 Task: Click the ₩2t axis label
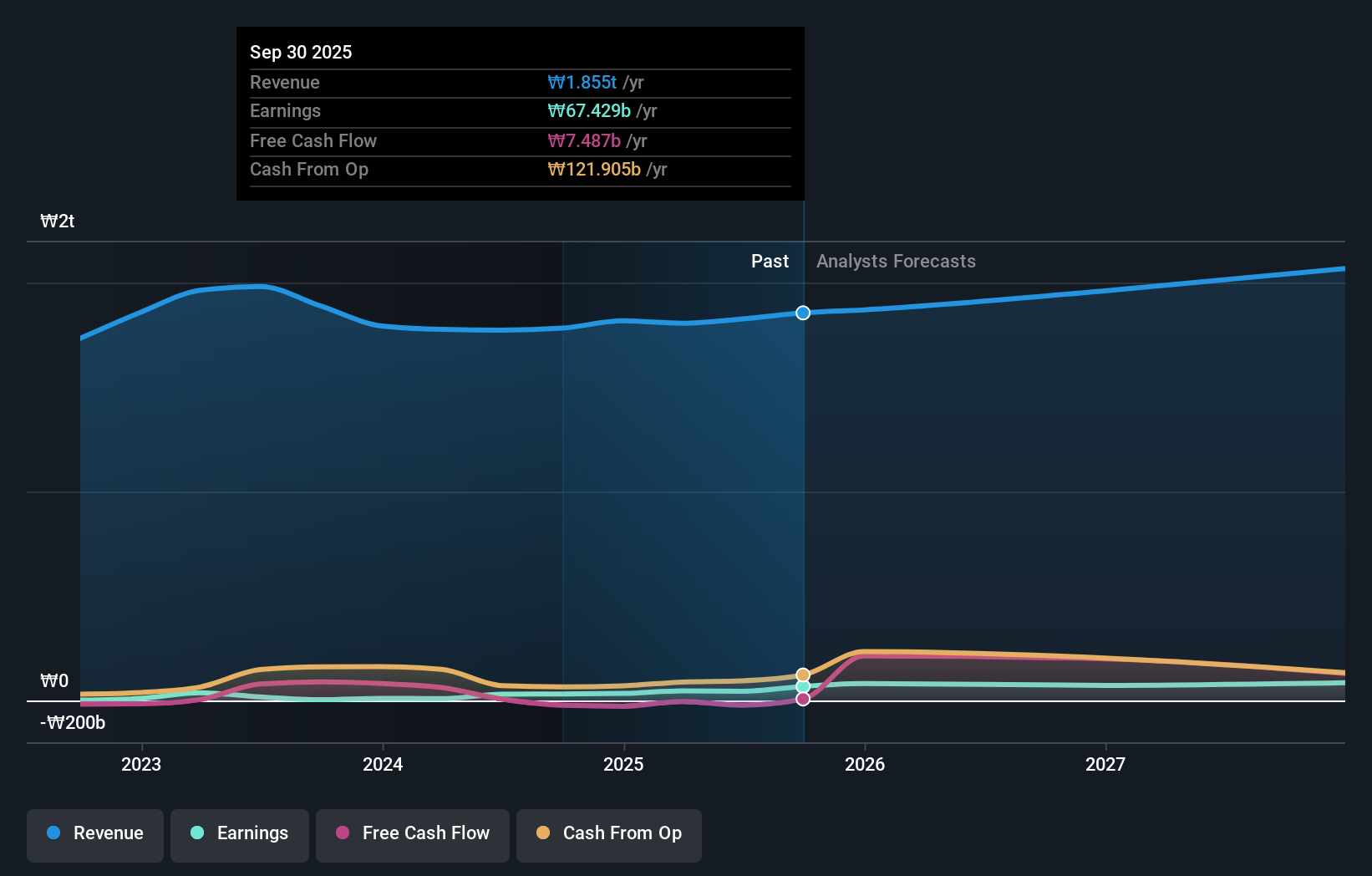(57, 221)
